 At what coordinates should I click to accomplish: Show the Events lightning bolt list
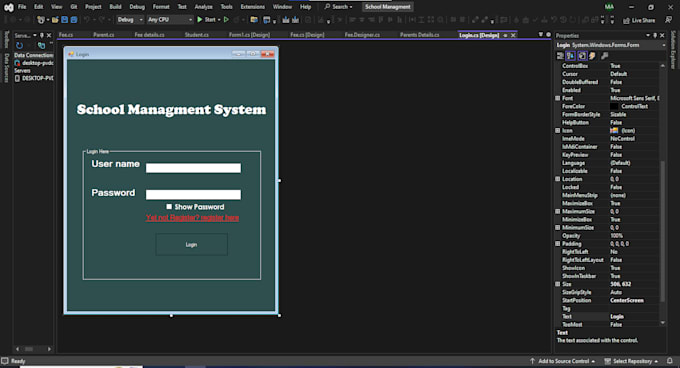tap(592, 56)
